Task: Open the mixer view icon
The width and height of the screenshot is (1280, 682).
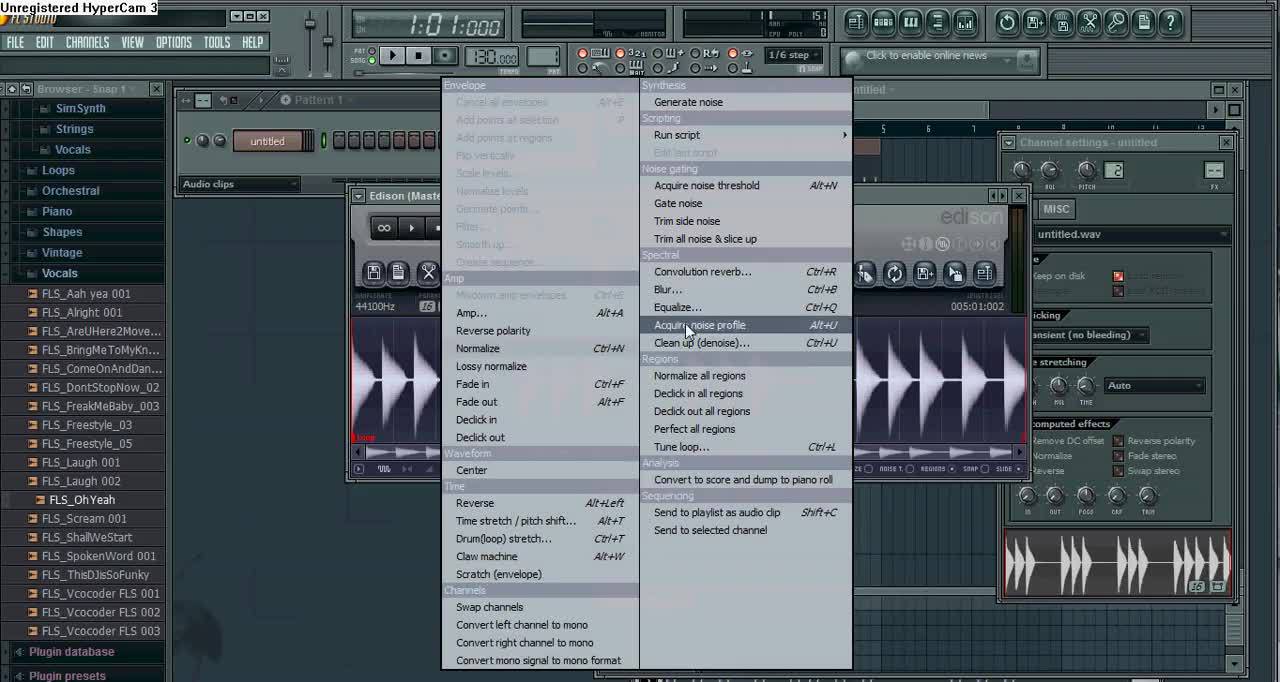Action: point(964,22)
